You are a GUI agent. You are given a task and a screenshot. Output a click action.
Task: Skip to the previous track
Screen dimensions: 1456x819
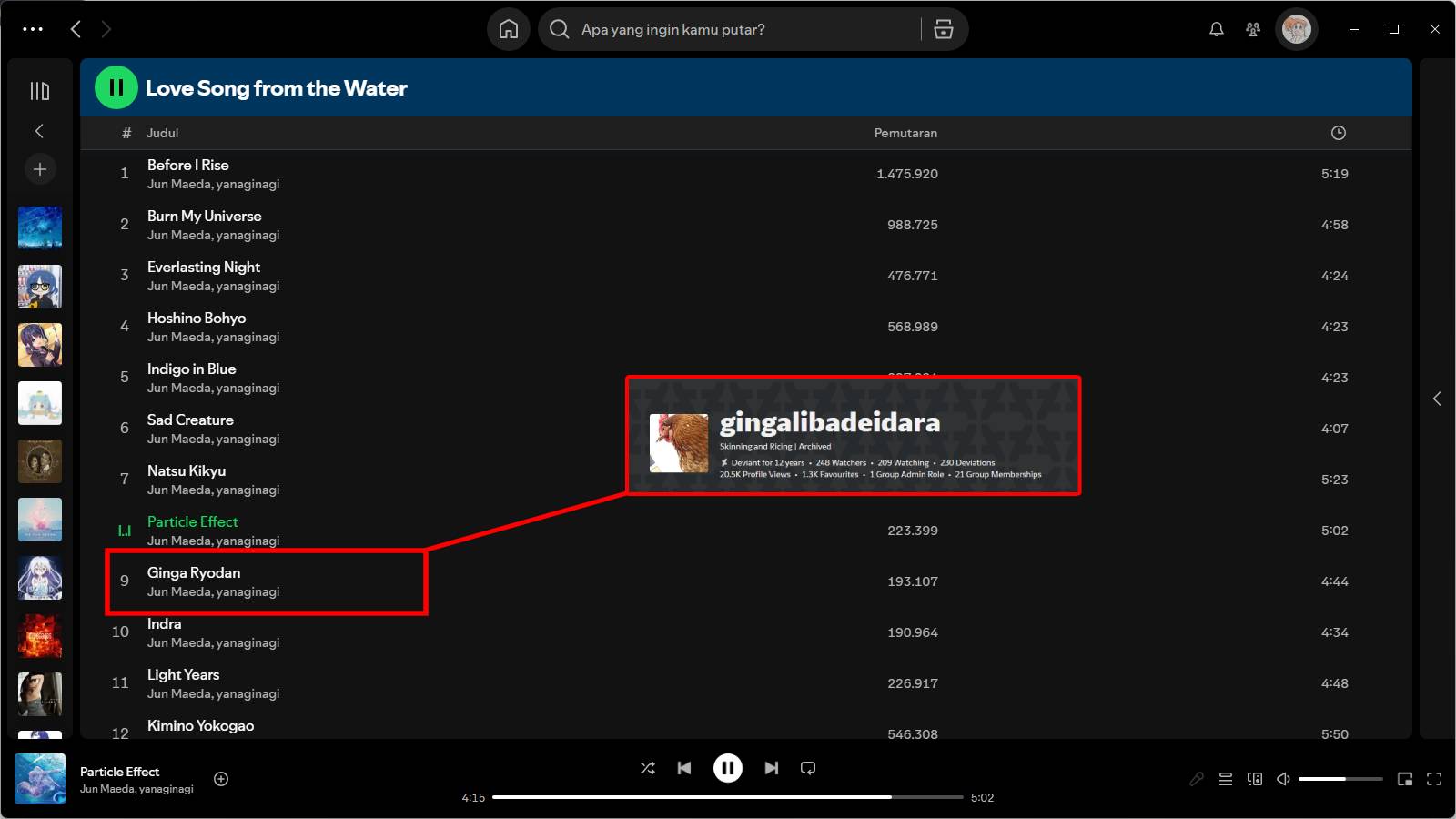click(x=684, y=768)
